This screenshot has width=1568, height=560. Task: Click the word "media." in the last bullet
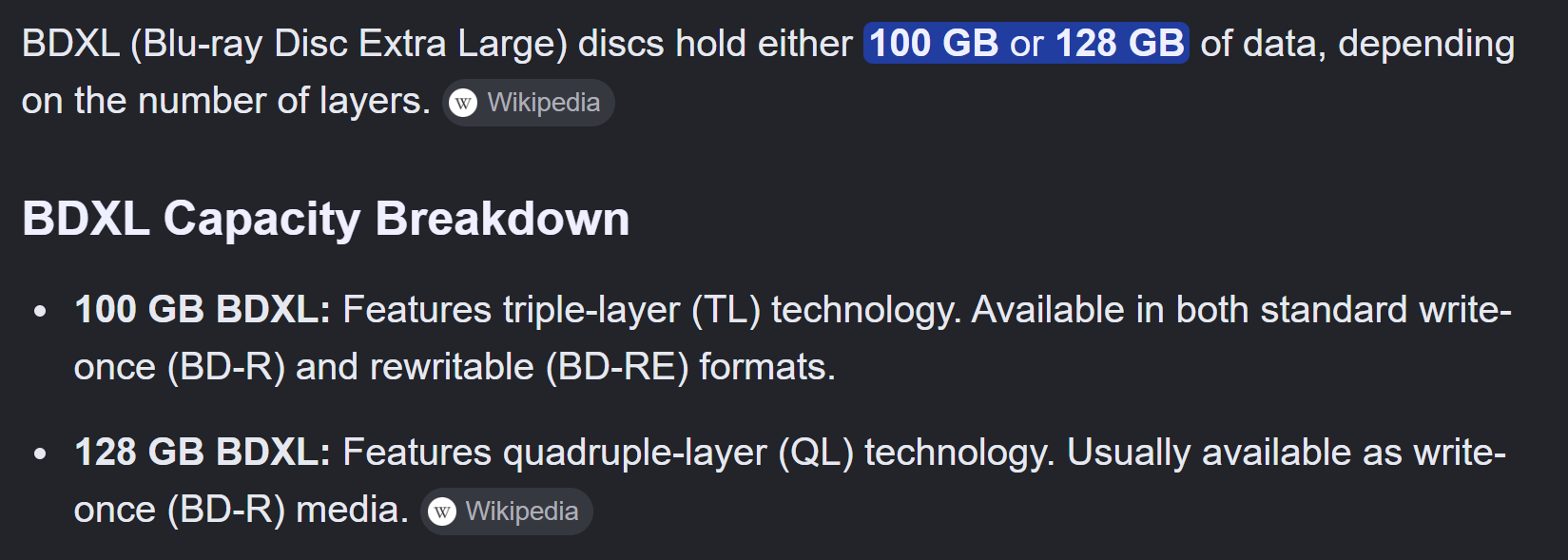352,510
